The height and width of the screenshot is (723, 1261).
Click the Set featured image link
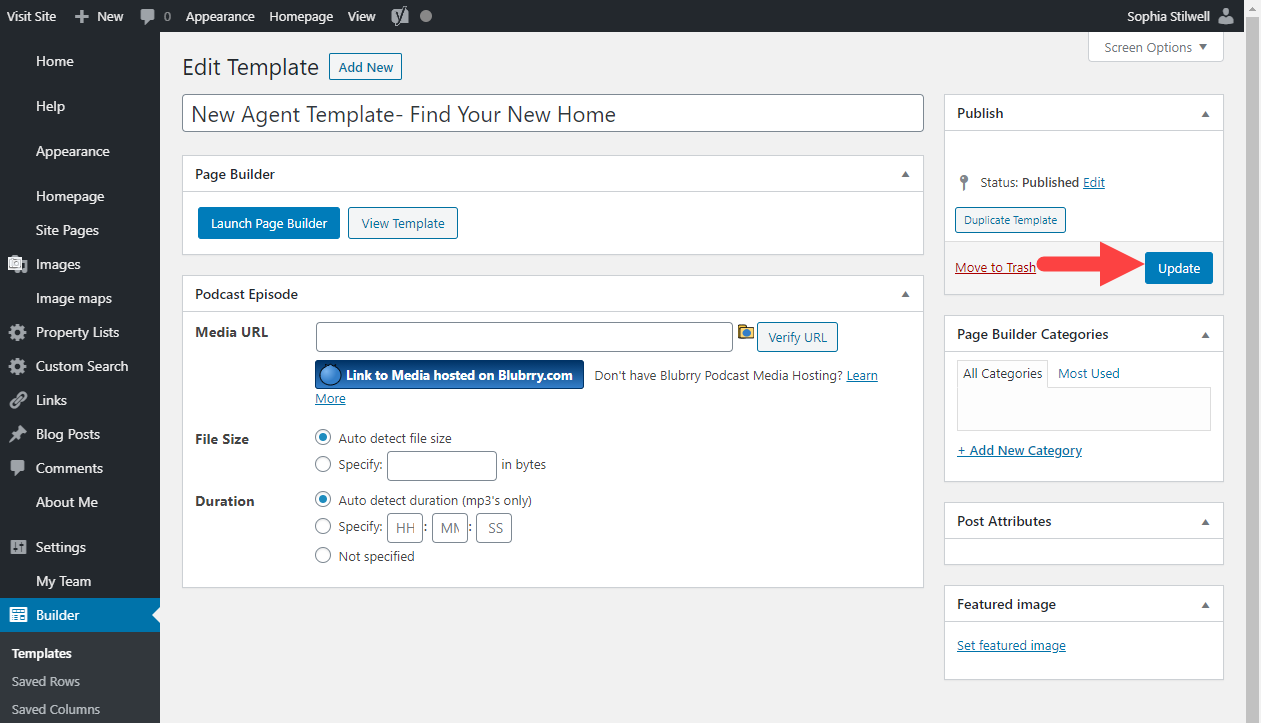pyautogui.click(x=1011, y=645)
